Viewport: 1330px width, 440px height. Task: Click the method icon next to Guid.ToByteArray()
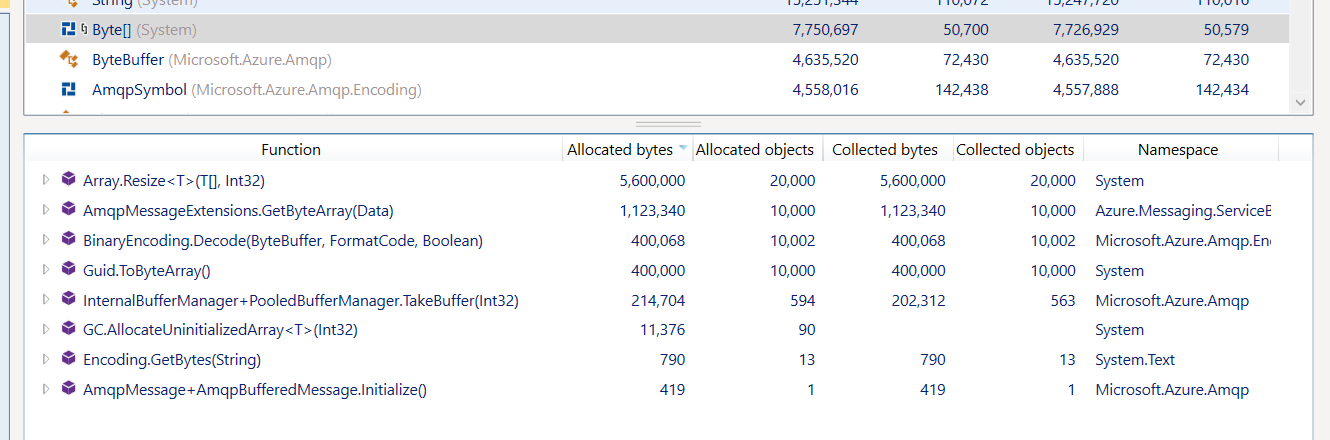(x=68, y=270)
